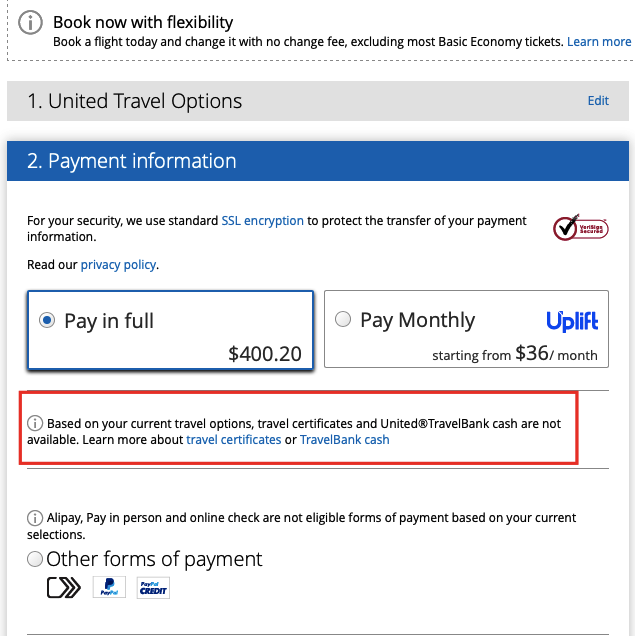This screenshot has height=636, width=635.
Task: Select the Pay Monthly radio button
Action: click(x=343, y=319)
